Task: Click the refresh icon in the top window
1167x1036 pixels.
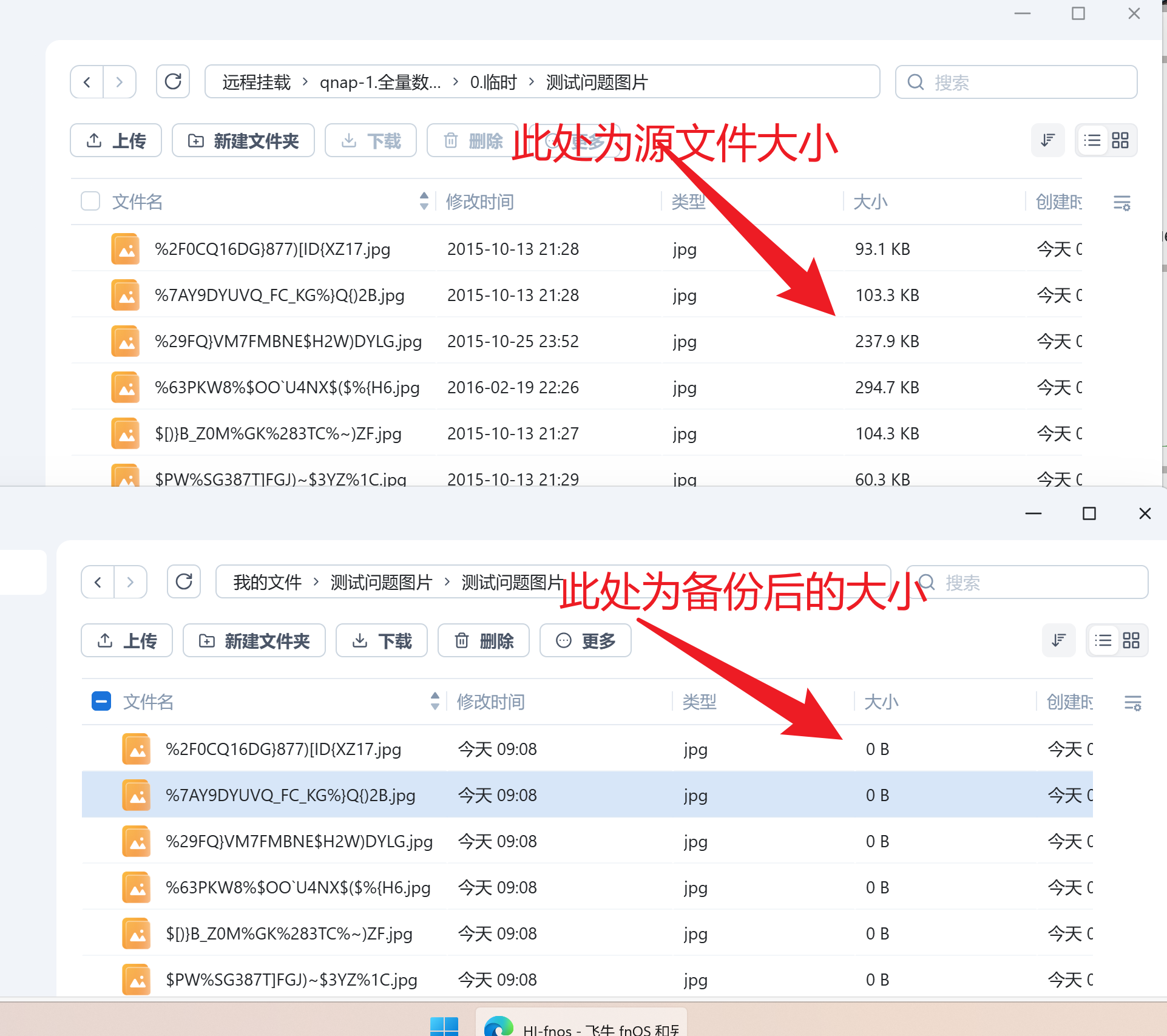Action: pos(173,82)
